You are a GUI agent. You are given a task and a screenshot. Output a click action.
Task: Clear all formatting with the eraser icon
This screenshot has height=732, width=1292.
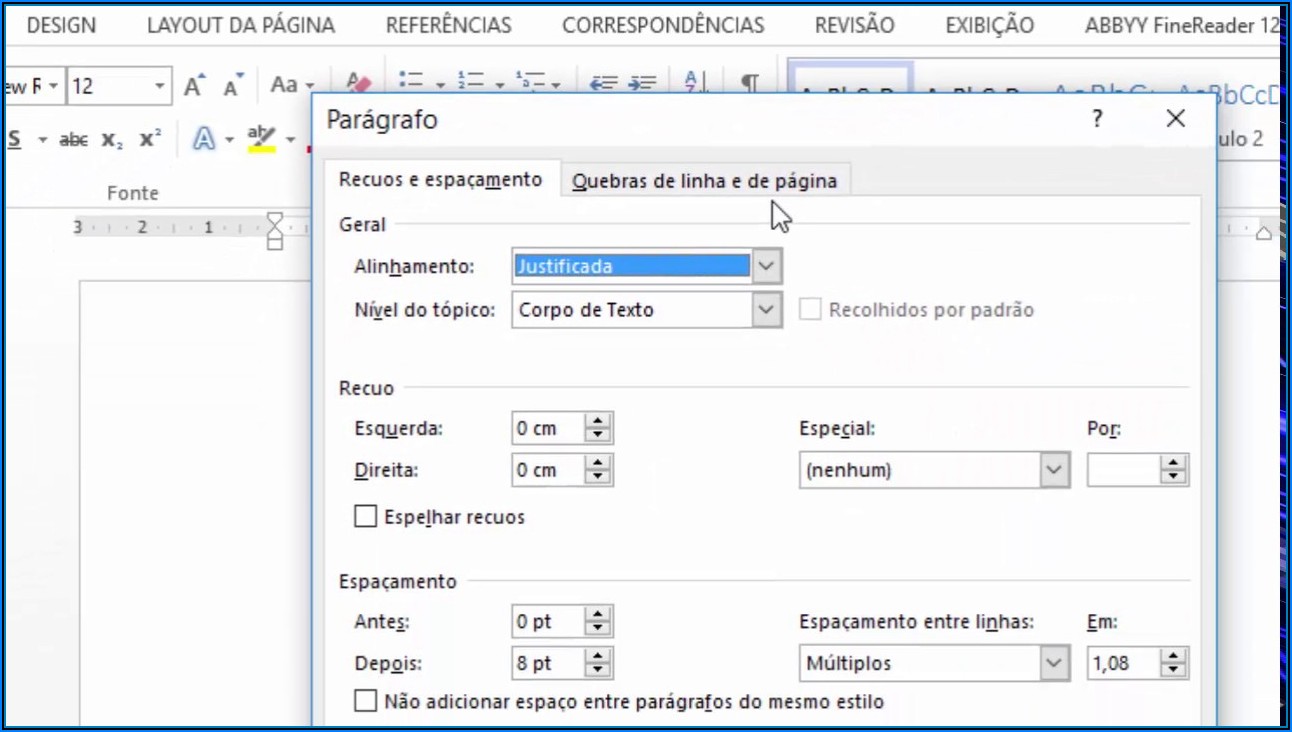coord(357,84)
